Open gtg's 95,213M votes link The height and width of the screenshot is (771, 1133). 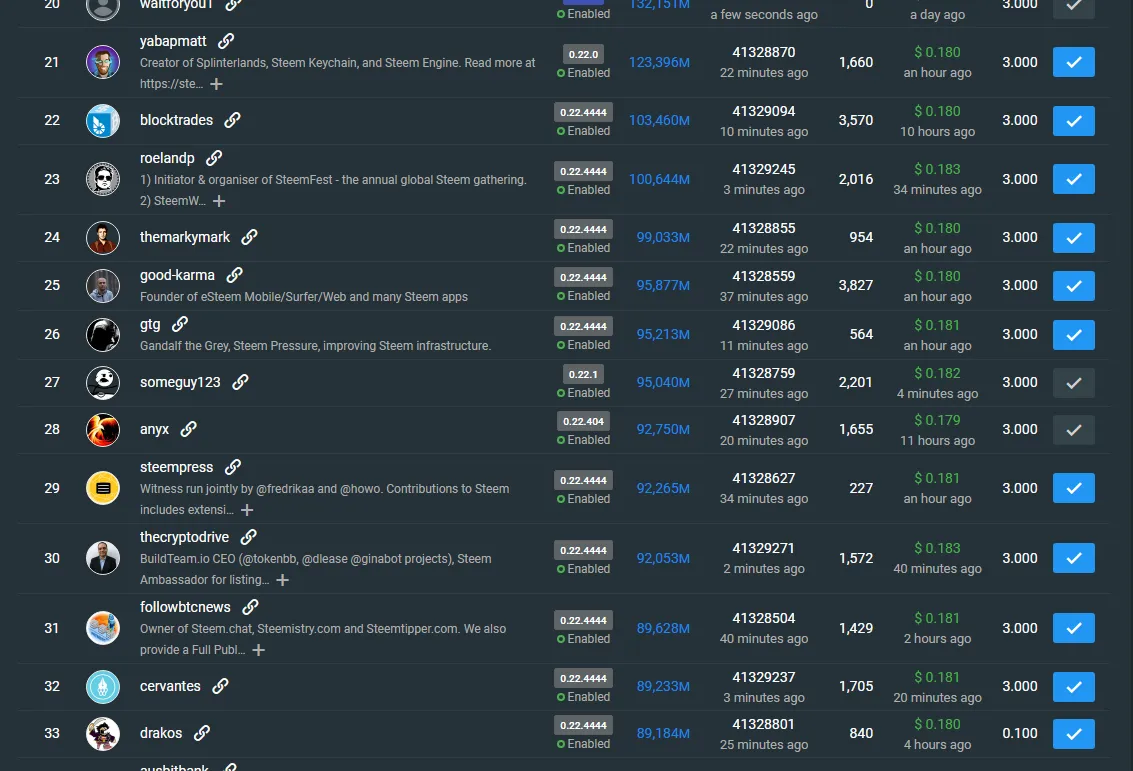[x=663, y=335]
